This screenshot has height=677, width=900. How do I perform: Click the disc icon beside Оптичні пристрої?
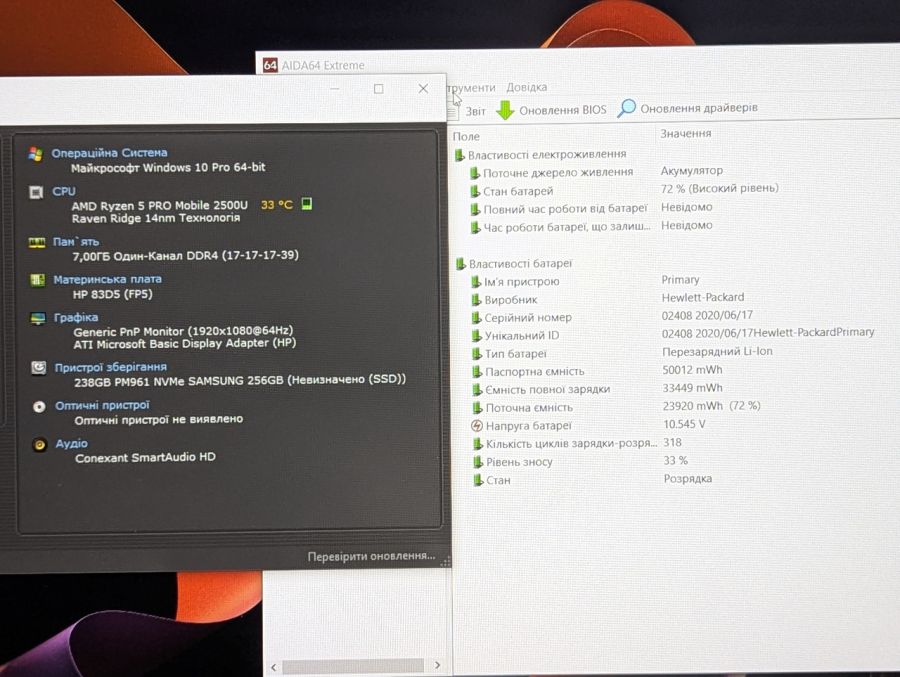(x=39, y=407)
